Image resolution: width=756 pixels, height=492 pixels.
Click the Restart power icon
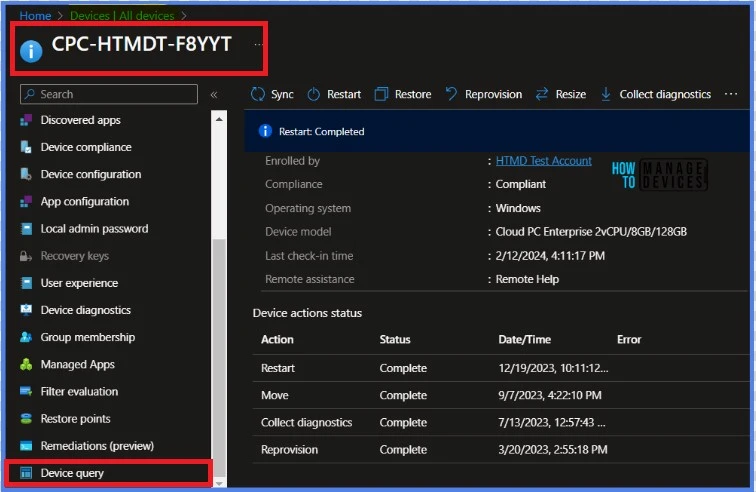tap(313, 94)
